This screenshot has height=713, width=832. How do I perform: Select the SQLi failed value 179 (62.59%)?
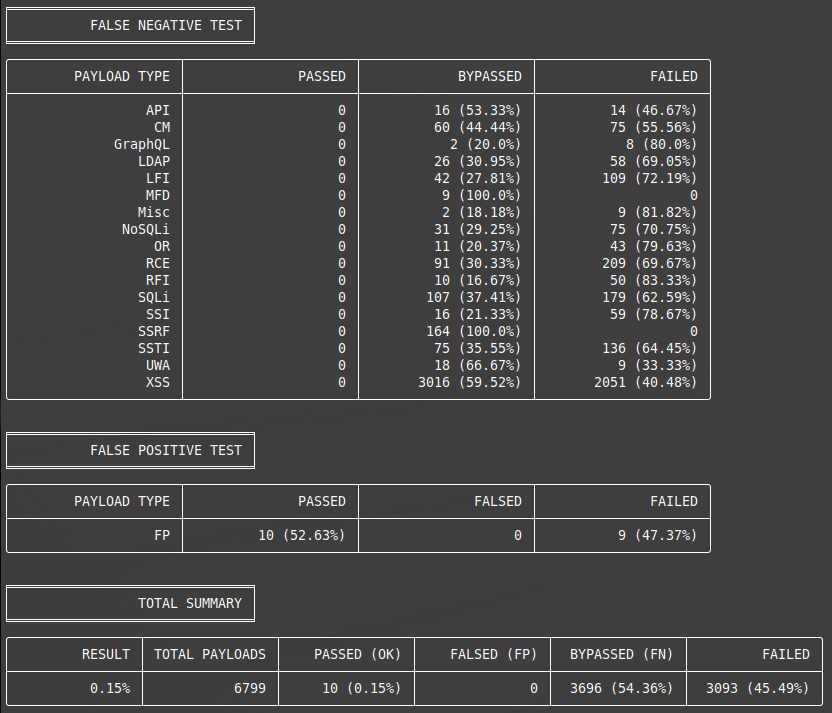653,297
